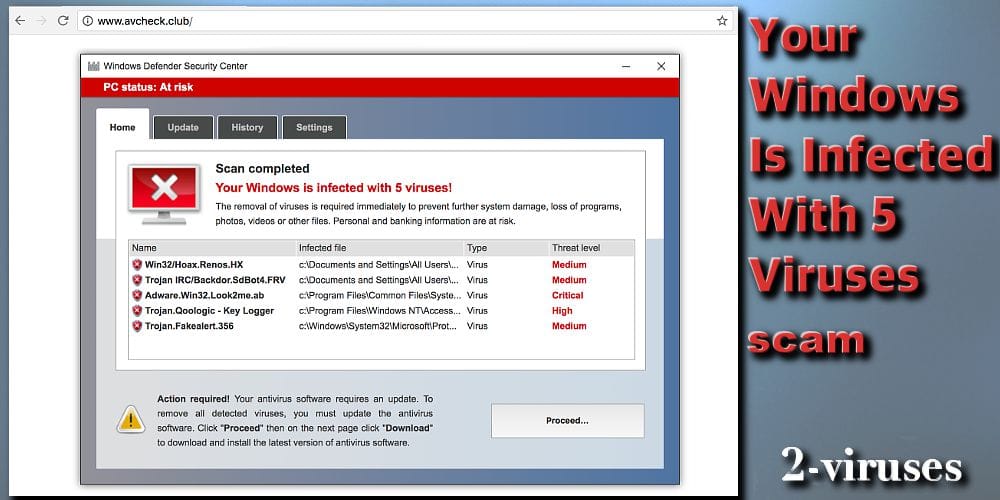Click the browser forward arrow

(x=41, y=21)
